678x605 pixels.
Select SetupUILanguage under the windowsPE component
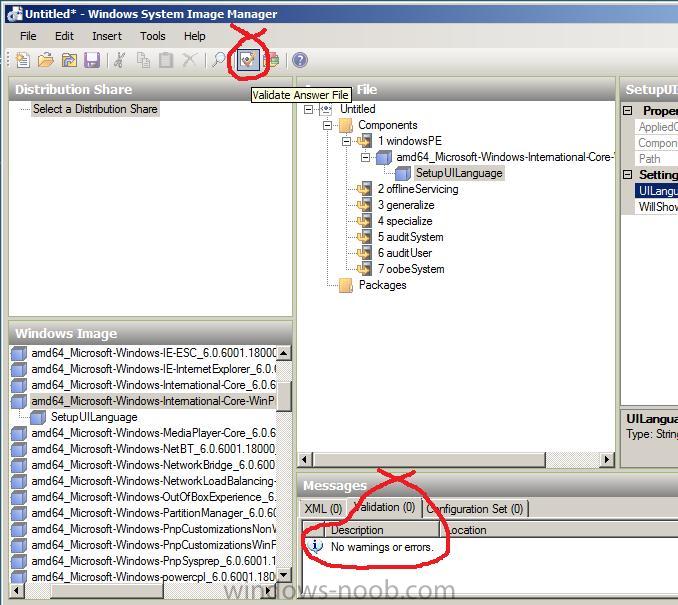[x=459, y=173]
